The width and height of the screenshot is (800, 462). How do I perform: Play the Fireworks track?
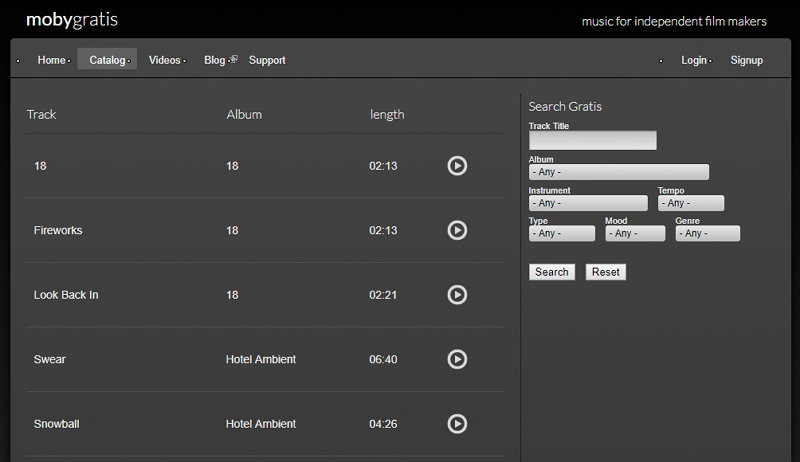456,230
